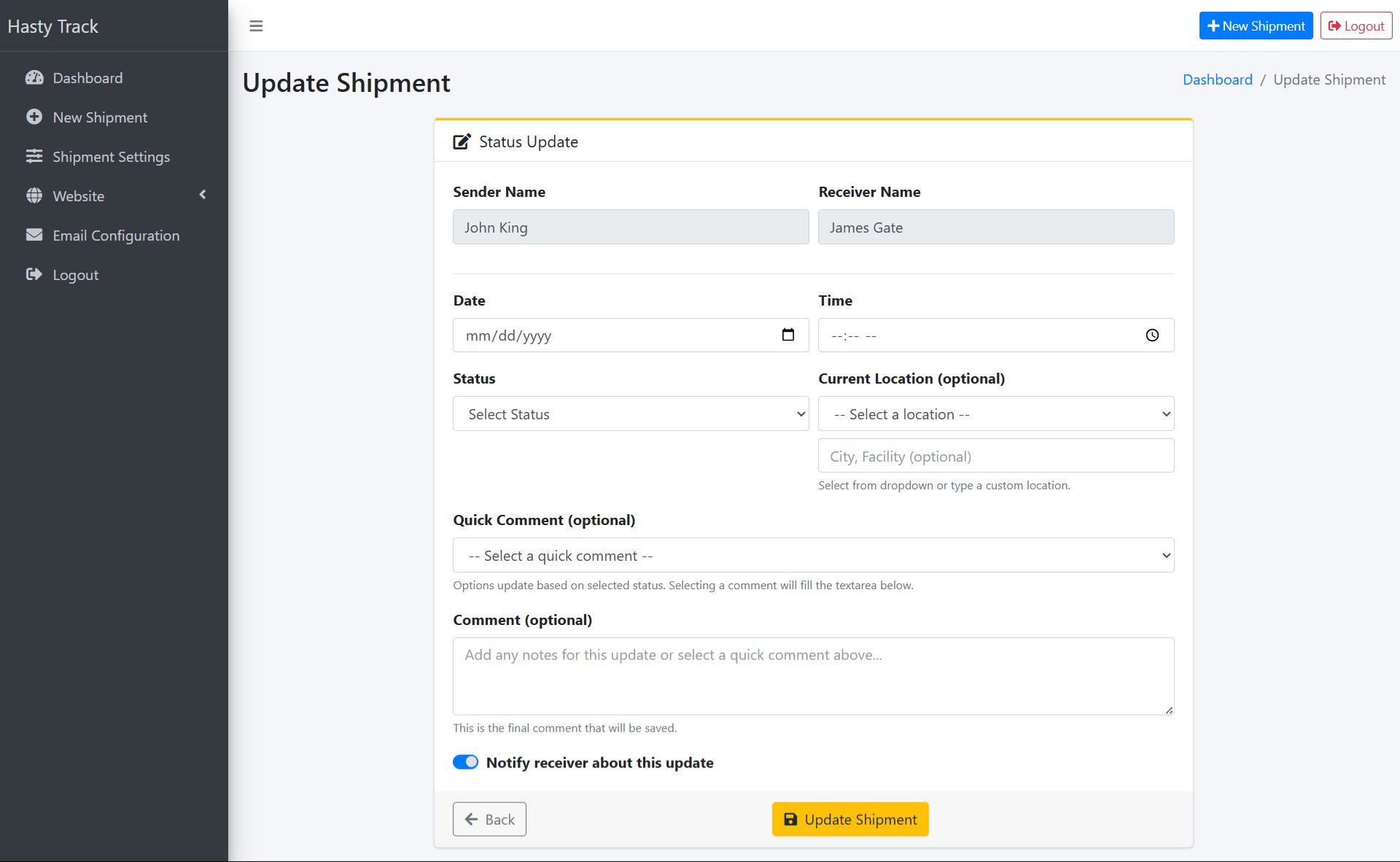Click the Email Configuration envelope icon
This screenshot has height=862, width=1400.
click(x=34, y=235)
